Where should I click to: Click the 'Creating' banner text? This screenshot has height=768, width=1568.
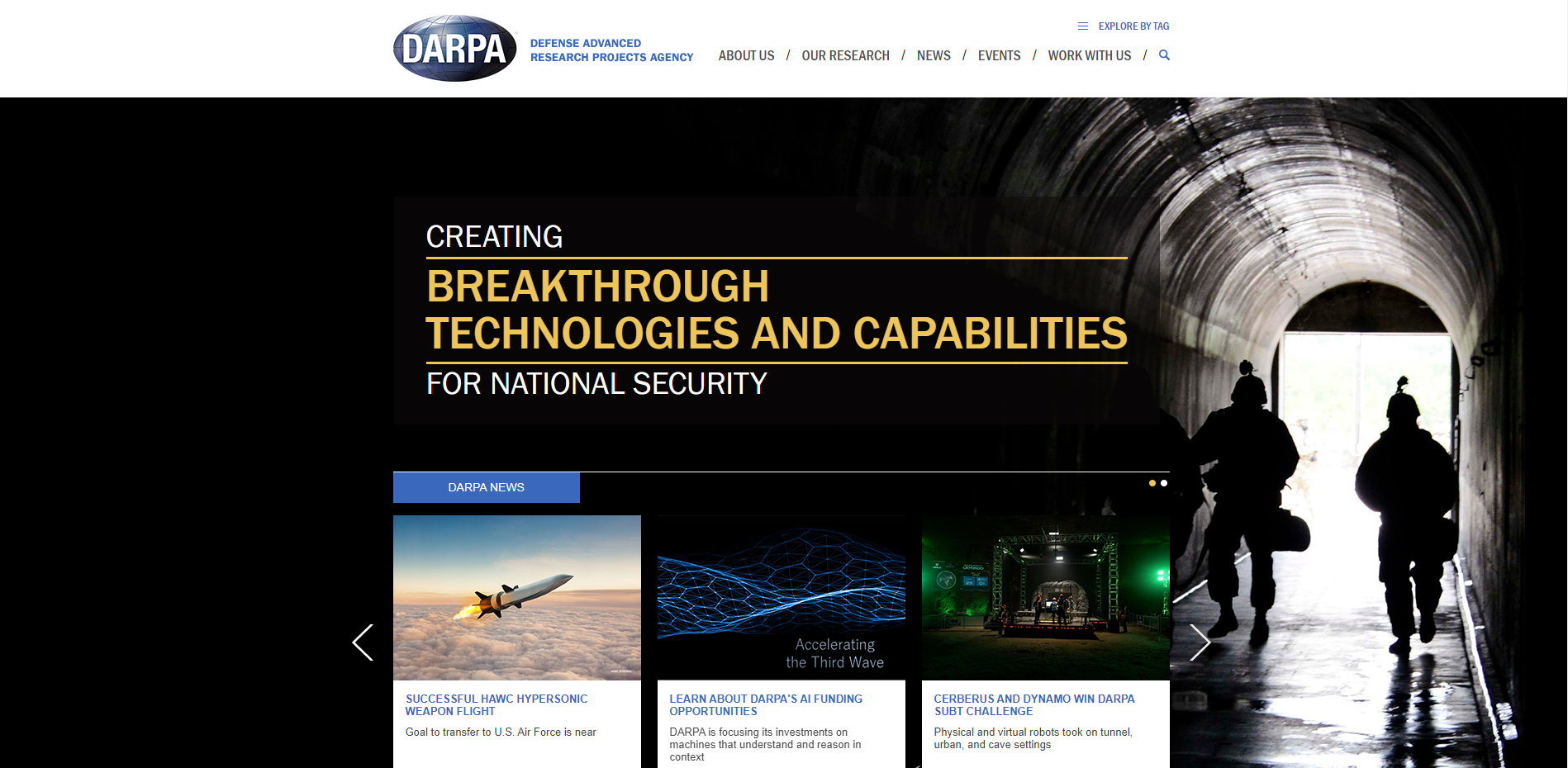coord(494,237)
